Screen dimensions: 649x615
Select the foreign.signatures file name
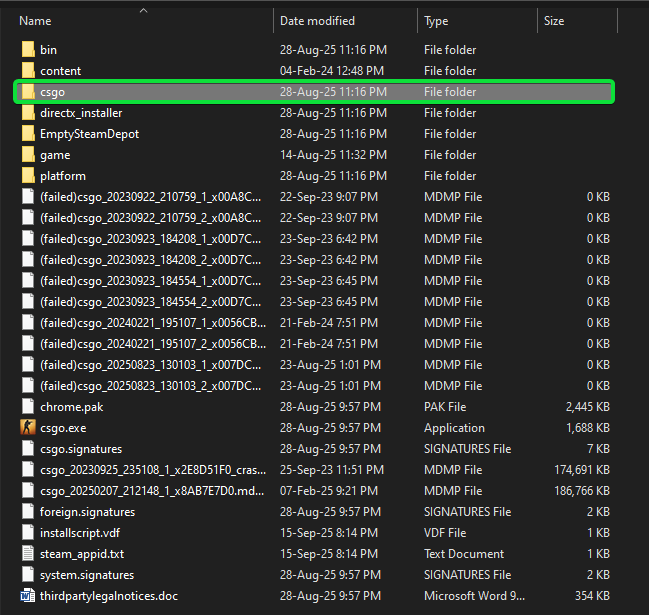click(87, 512)
